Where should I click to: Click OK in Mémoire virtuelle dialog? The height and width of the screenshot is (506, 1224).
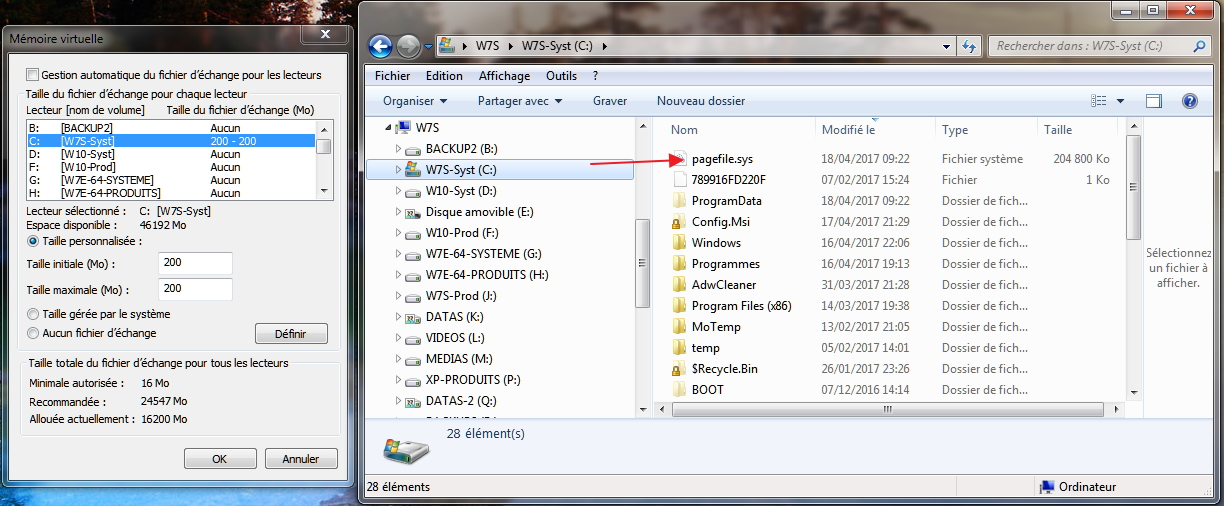(220, 459)
